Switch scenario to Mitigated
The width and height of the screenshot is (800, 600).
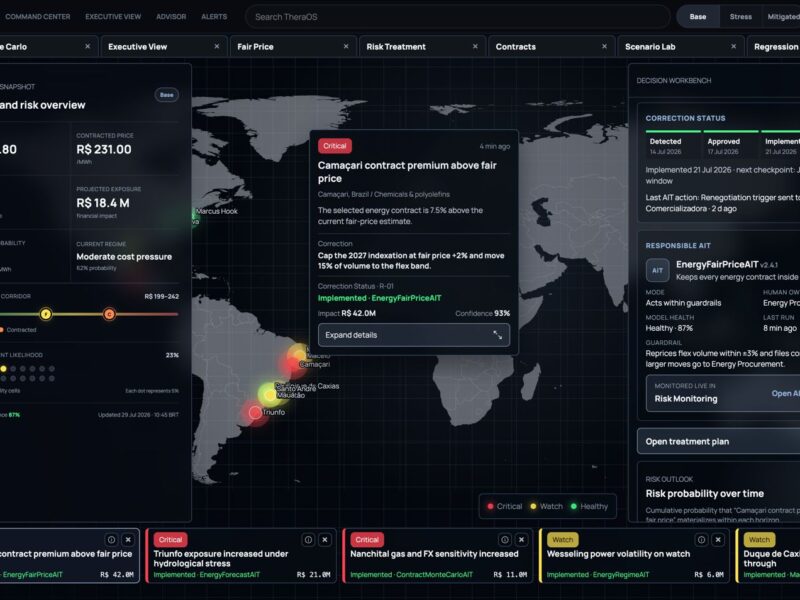[783, 17]
